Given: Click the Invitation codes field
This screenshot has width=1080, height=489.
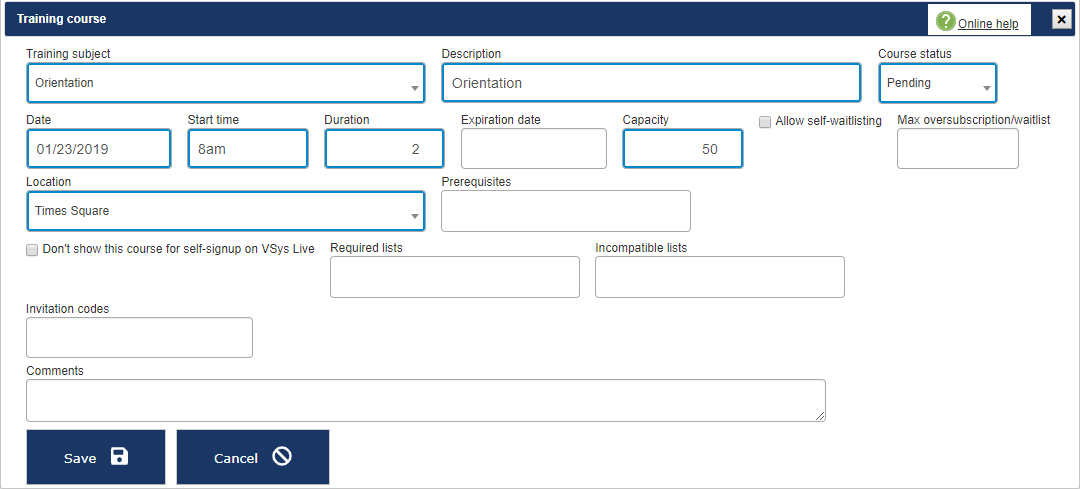Looking at the screenshot, I should point(139,338).
